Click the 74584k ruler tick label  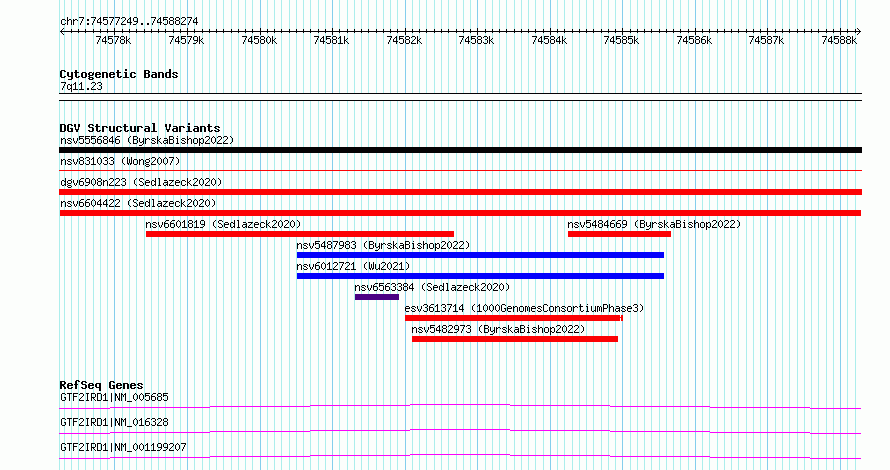549,40
